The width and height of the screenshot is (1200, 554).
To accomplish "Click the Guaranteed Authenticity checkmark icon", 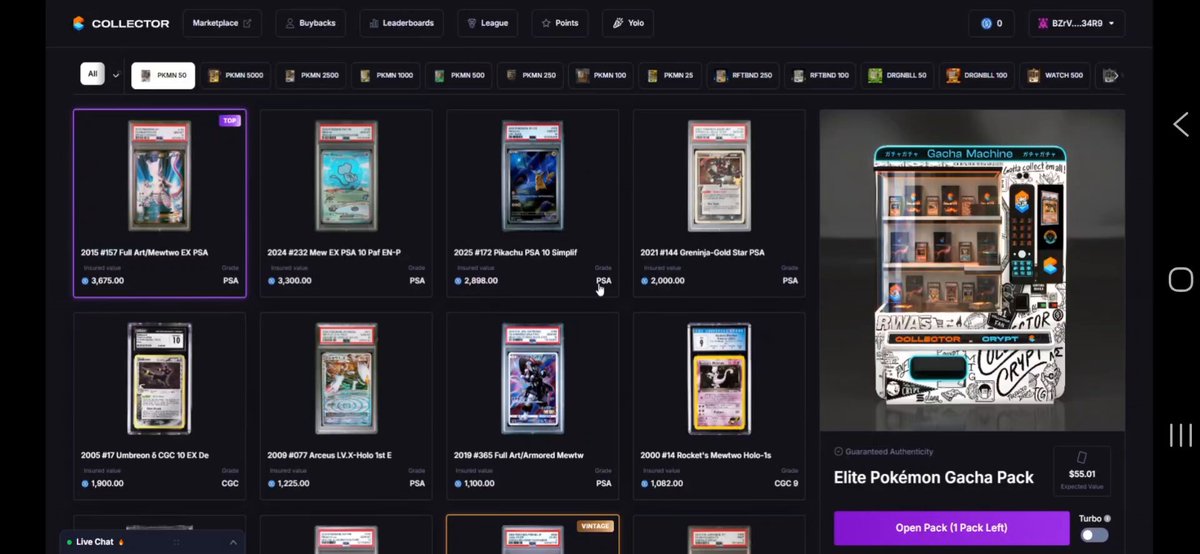I will click(x=838, y=451).
